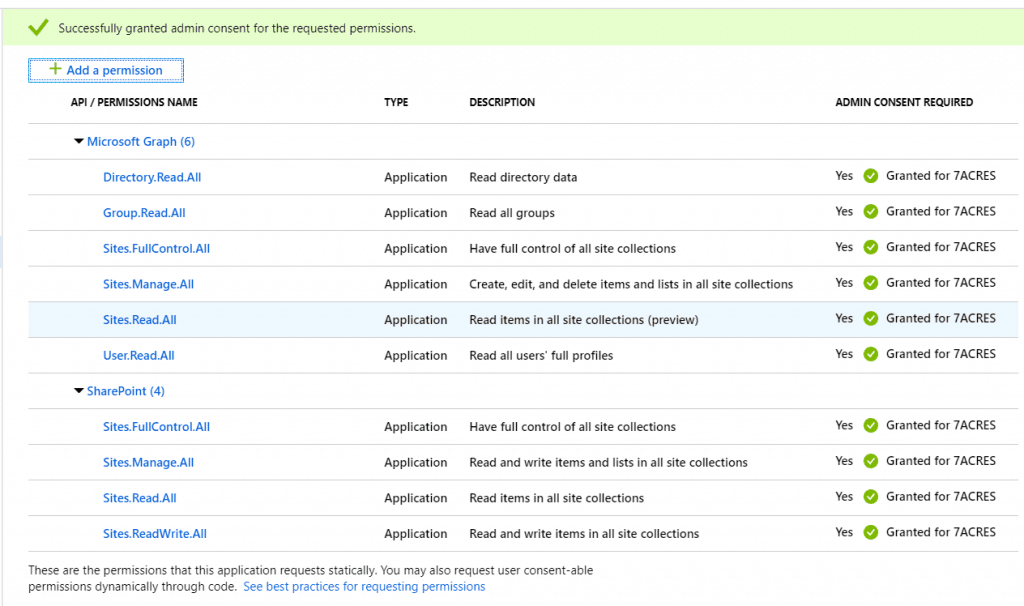The width and height of the screenshot is (1024, 606).
Task: Click granted checkmark icon for Group.Read.All
Action: (870, 212)
